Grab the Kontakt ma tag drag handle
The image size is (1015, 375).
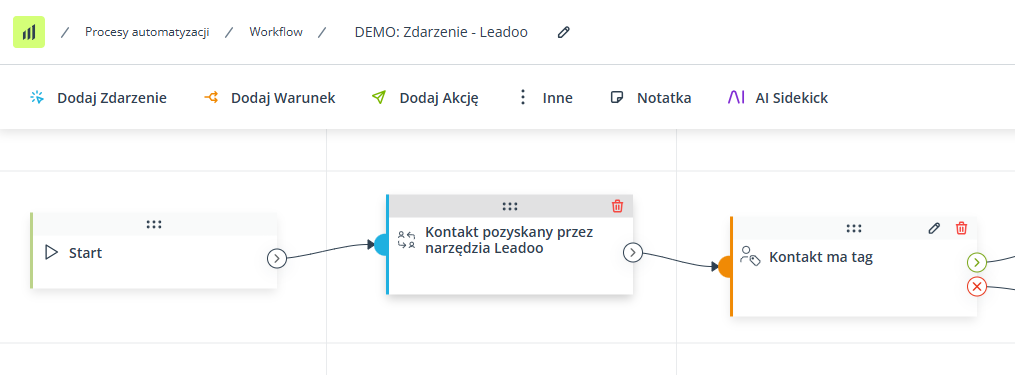(x=854, y=228)
